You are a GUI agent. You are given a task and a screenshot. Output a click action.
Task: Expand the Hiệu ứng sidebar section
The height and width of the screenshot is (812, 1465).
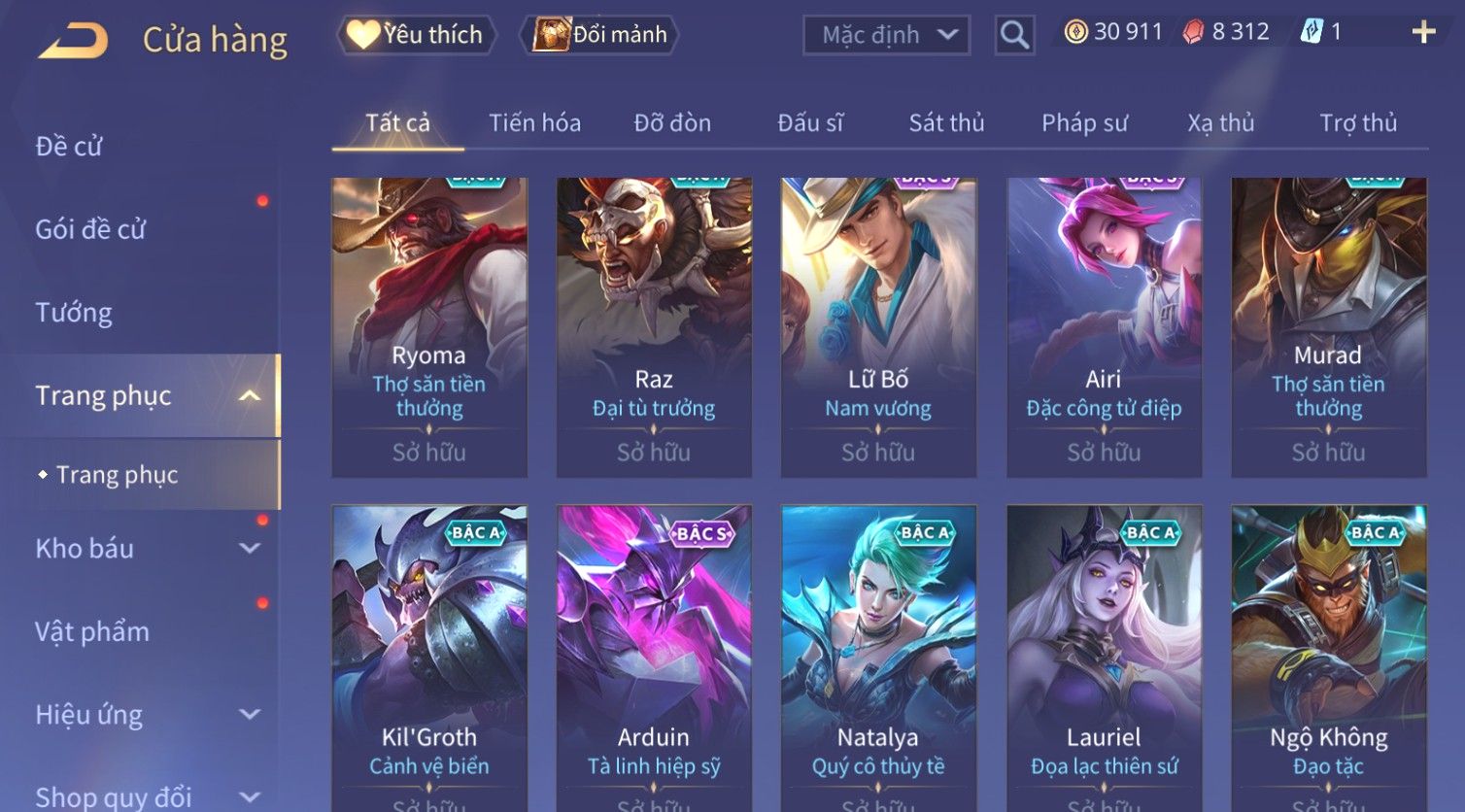[250, 714]
